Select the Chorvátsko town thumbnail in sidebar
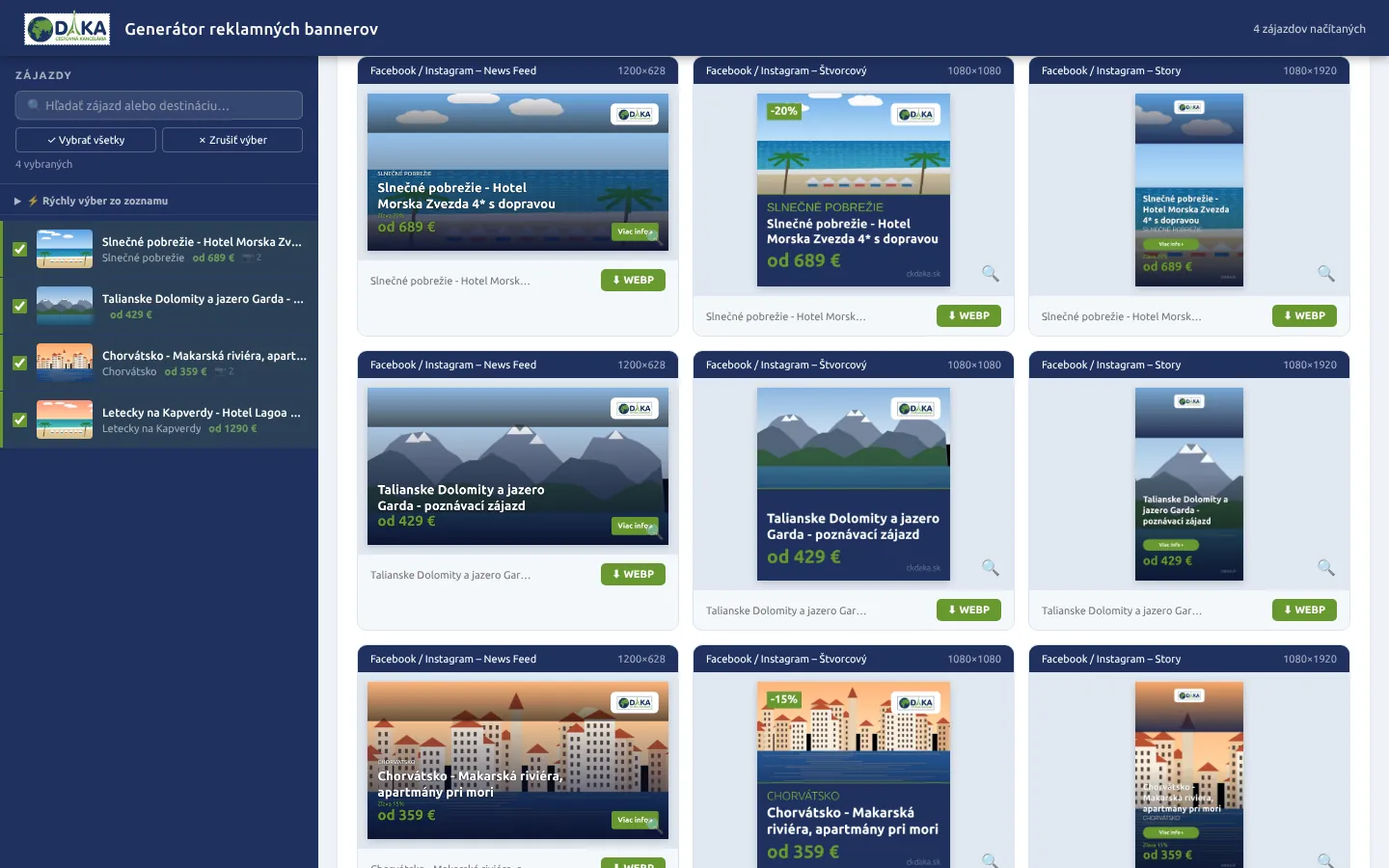1389x868 pixels. 65,363
